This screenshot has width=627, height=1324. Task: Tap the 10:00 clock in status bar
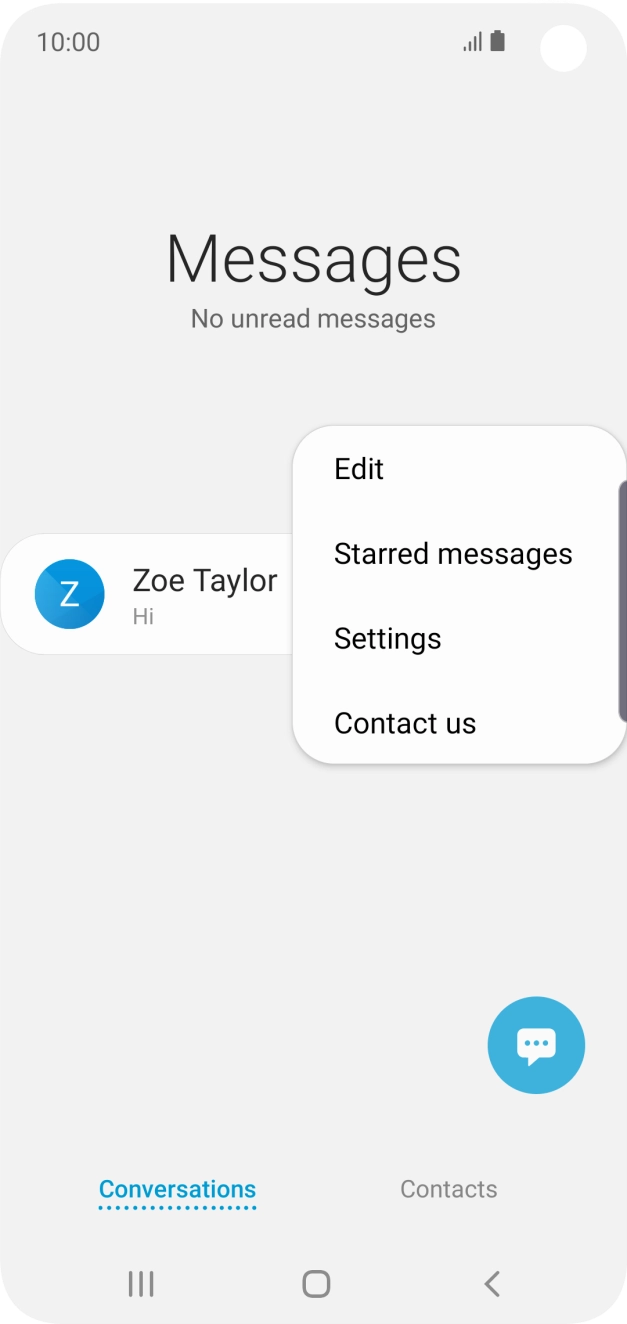[68, 42]
